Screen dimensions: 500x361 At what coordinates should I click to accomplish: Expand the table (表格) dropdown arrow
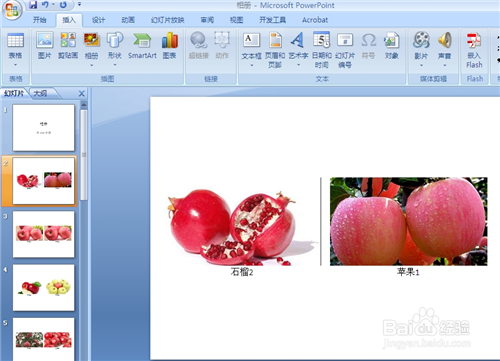[x=15, y=65]
